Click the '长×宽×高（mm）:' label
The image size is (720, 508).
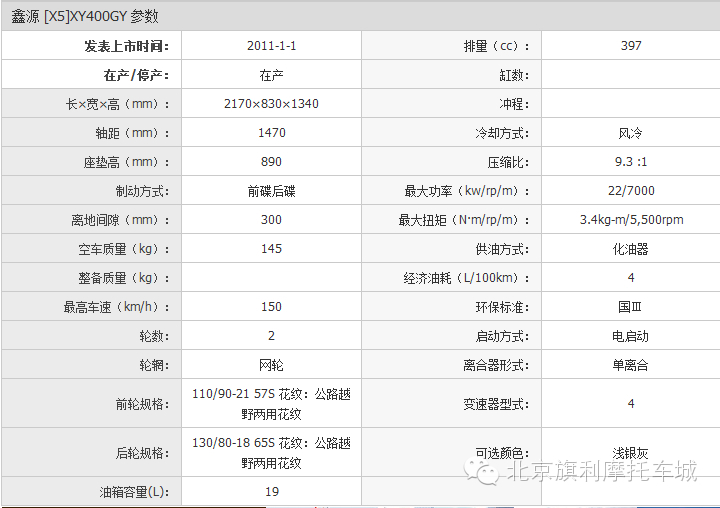pyautogui.click(x=118, y=104)
